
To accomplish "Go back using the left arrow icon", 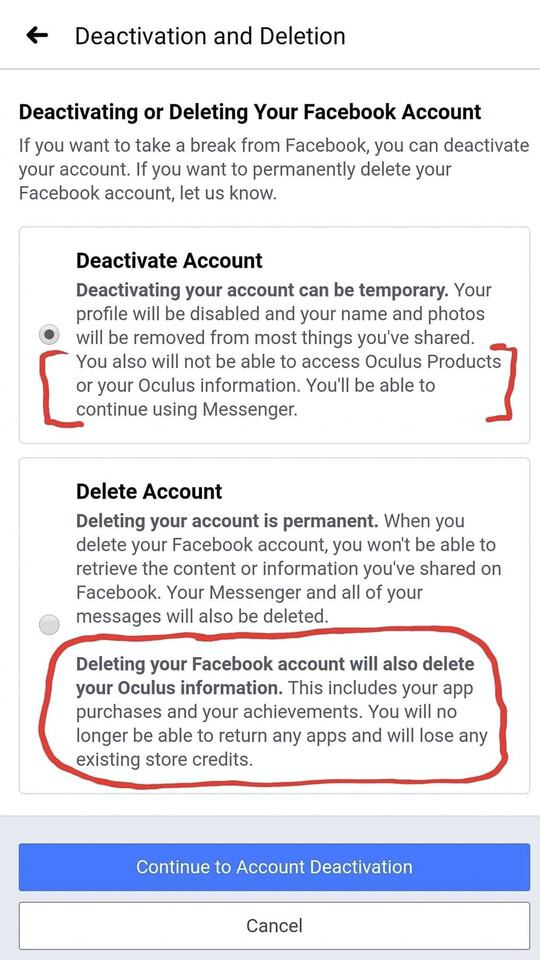I will [x=37, y=36].
